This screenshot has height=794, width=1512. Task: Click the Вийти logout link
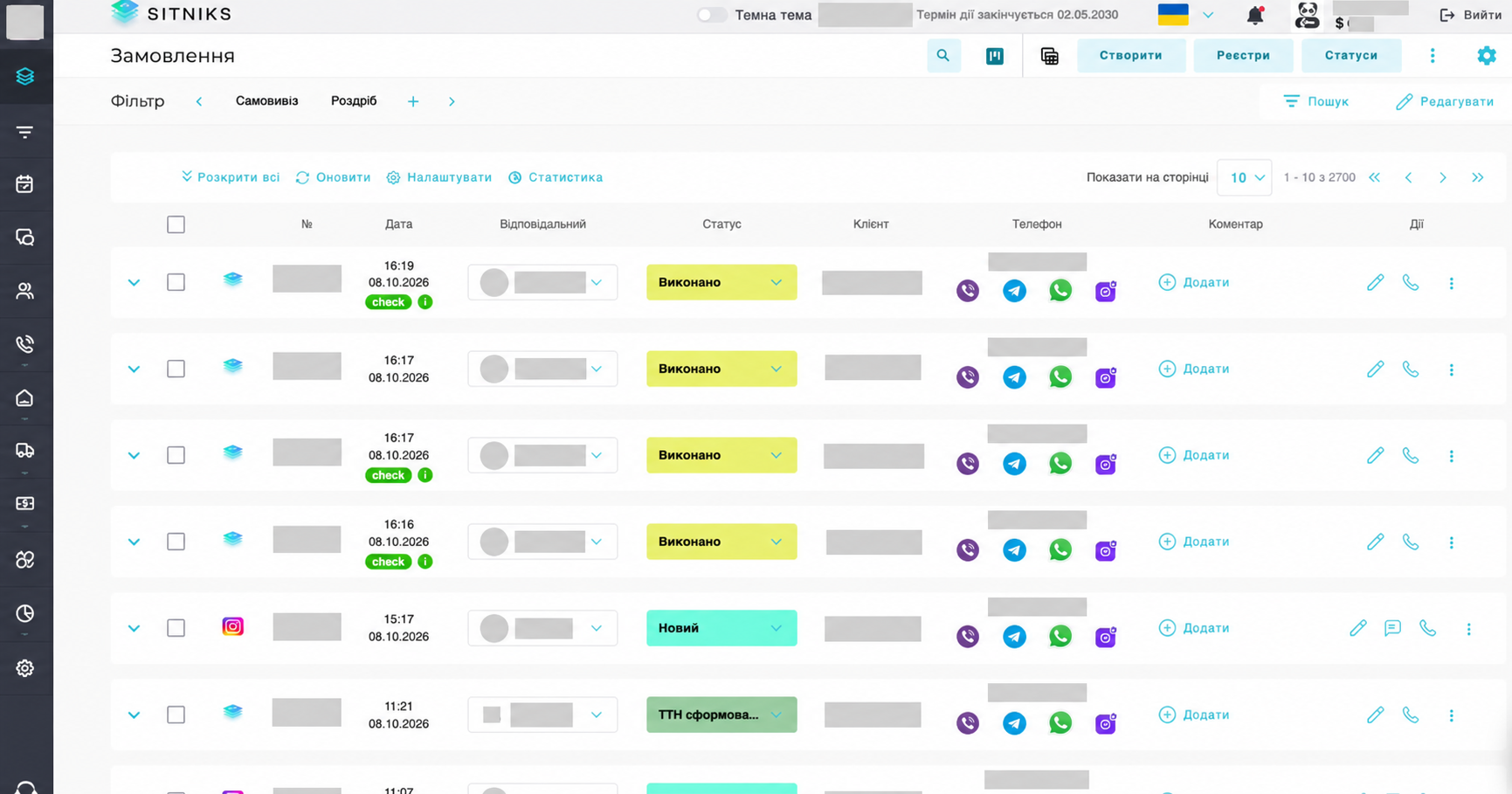pyautogui.click(x=1471, y=15)
